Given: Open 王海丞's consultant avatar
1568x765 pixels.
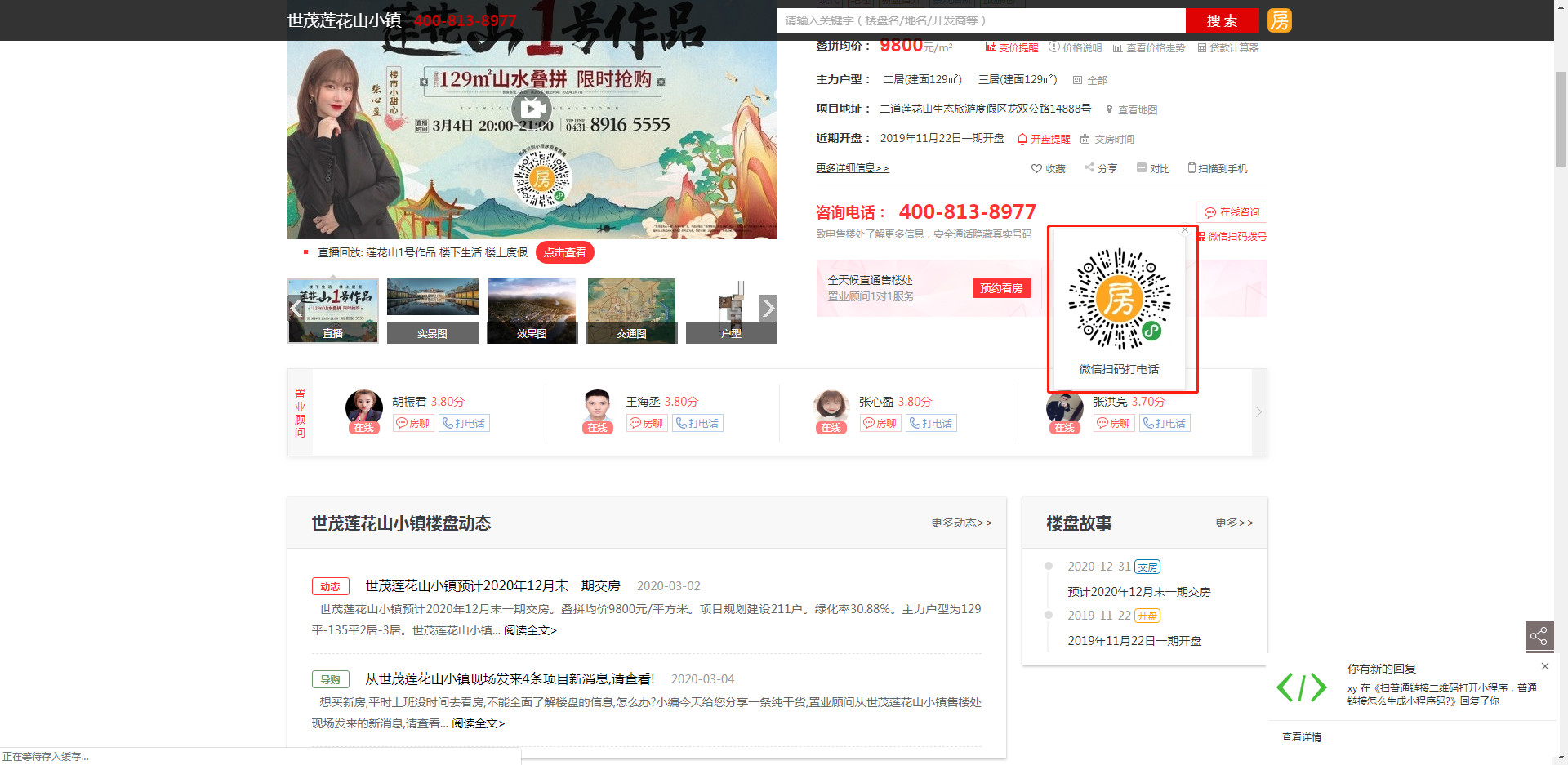Looking at the screenshot, I should click(598, 409).
